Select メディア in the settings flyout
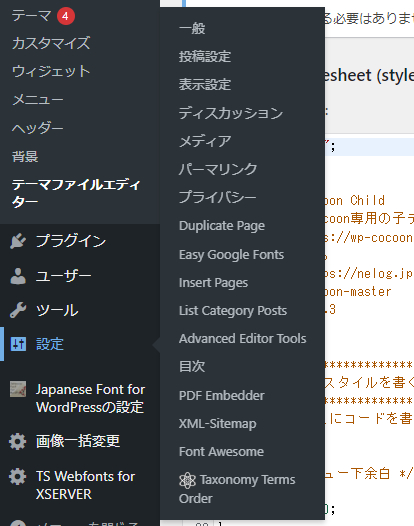414x526 pixels. (205, 141)
